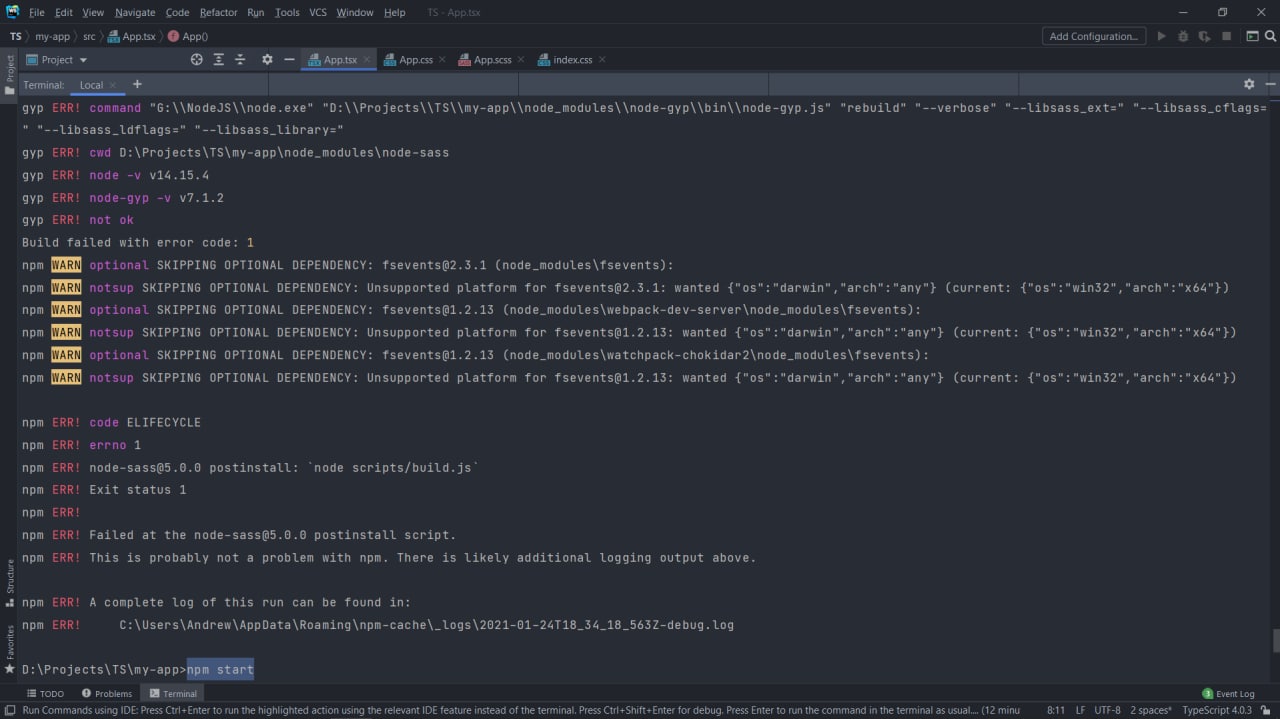Click the terminal vertical scrollbar thumb

[1275, 641]
